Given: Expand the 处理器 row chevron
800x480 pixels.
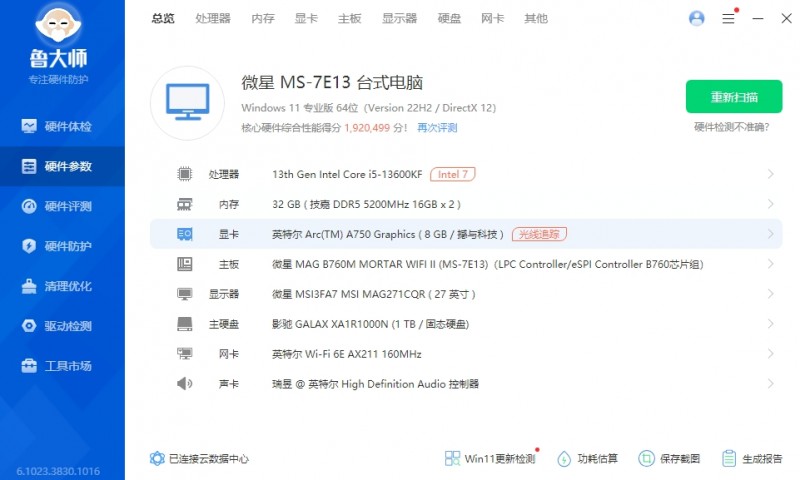Looking at the screenshot, I should pyautogui.click(x=770, y=174).
